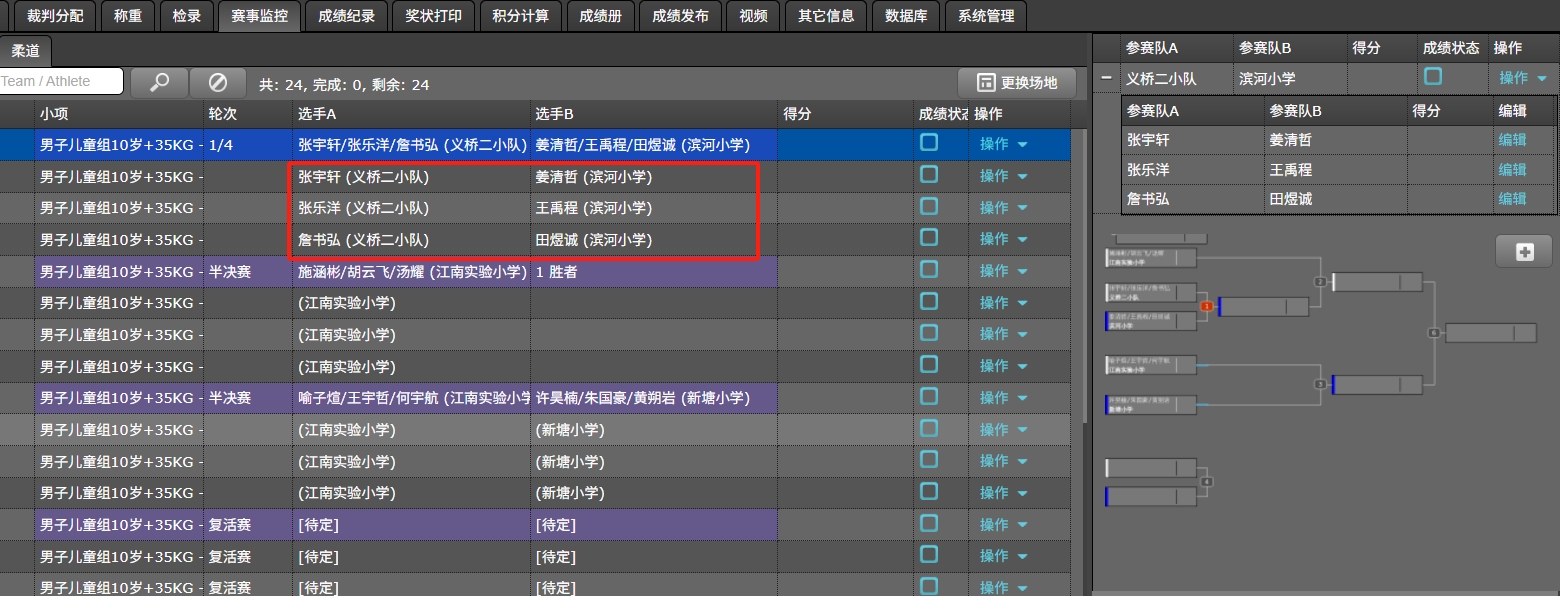This screenshot has width=1560, height=596.
Task: Open right panel 操作 dropdown for 义桥二小队 row
Action: pos(1523,78)
